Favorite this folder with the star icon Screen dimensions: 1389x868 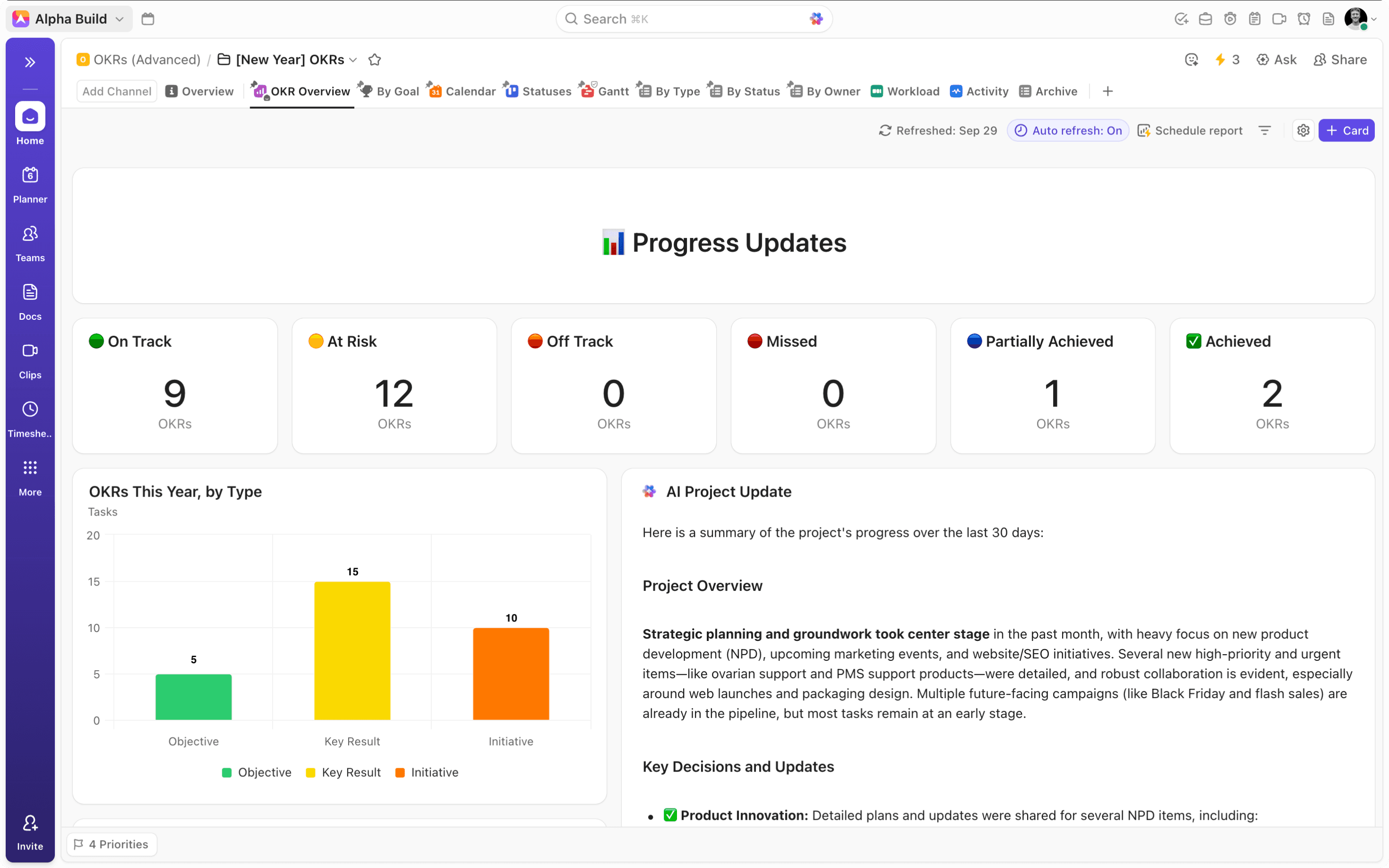[375, 60]
